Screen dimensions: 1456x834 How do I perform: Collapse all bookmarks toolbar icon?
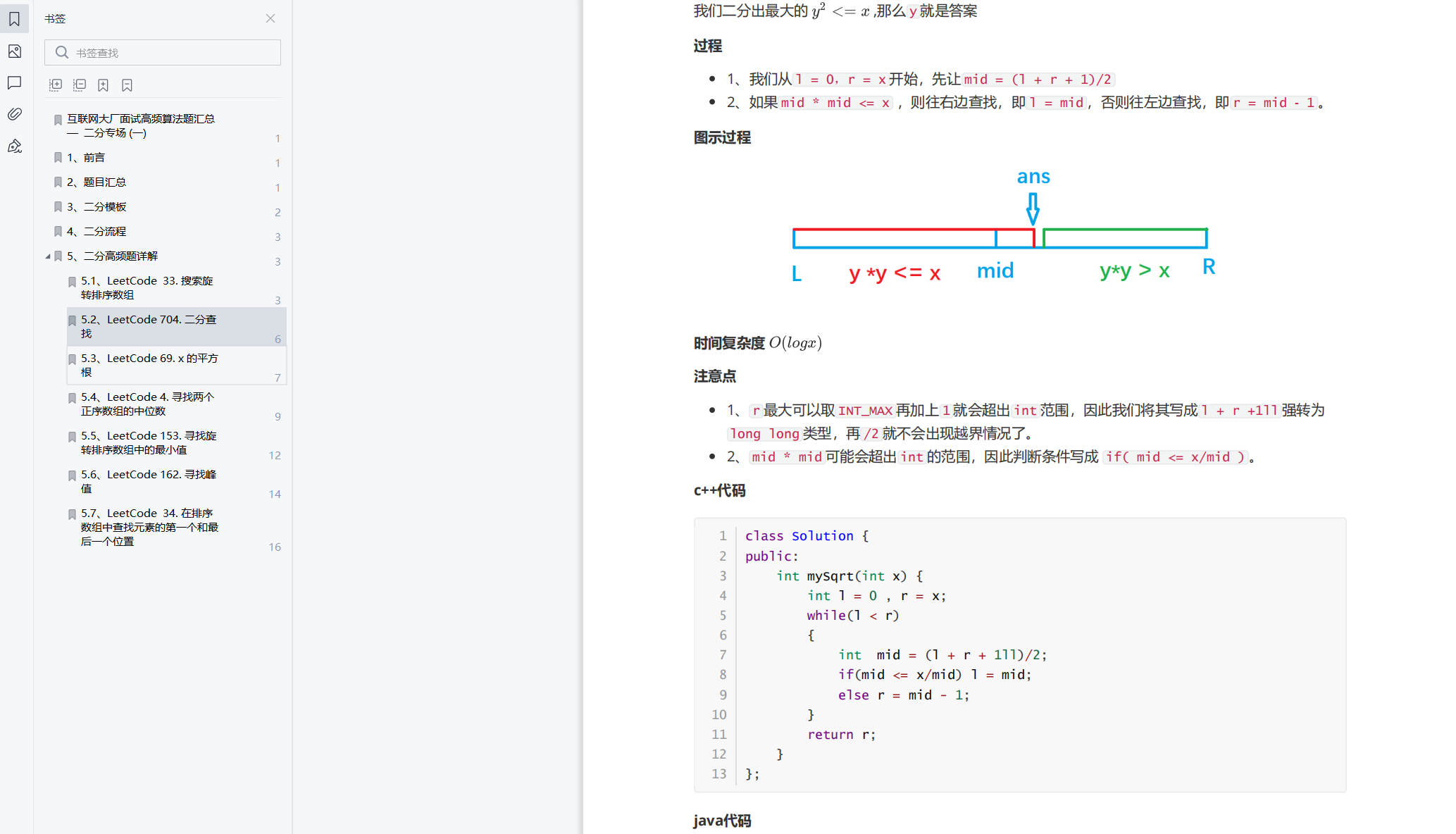(80, 85)
